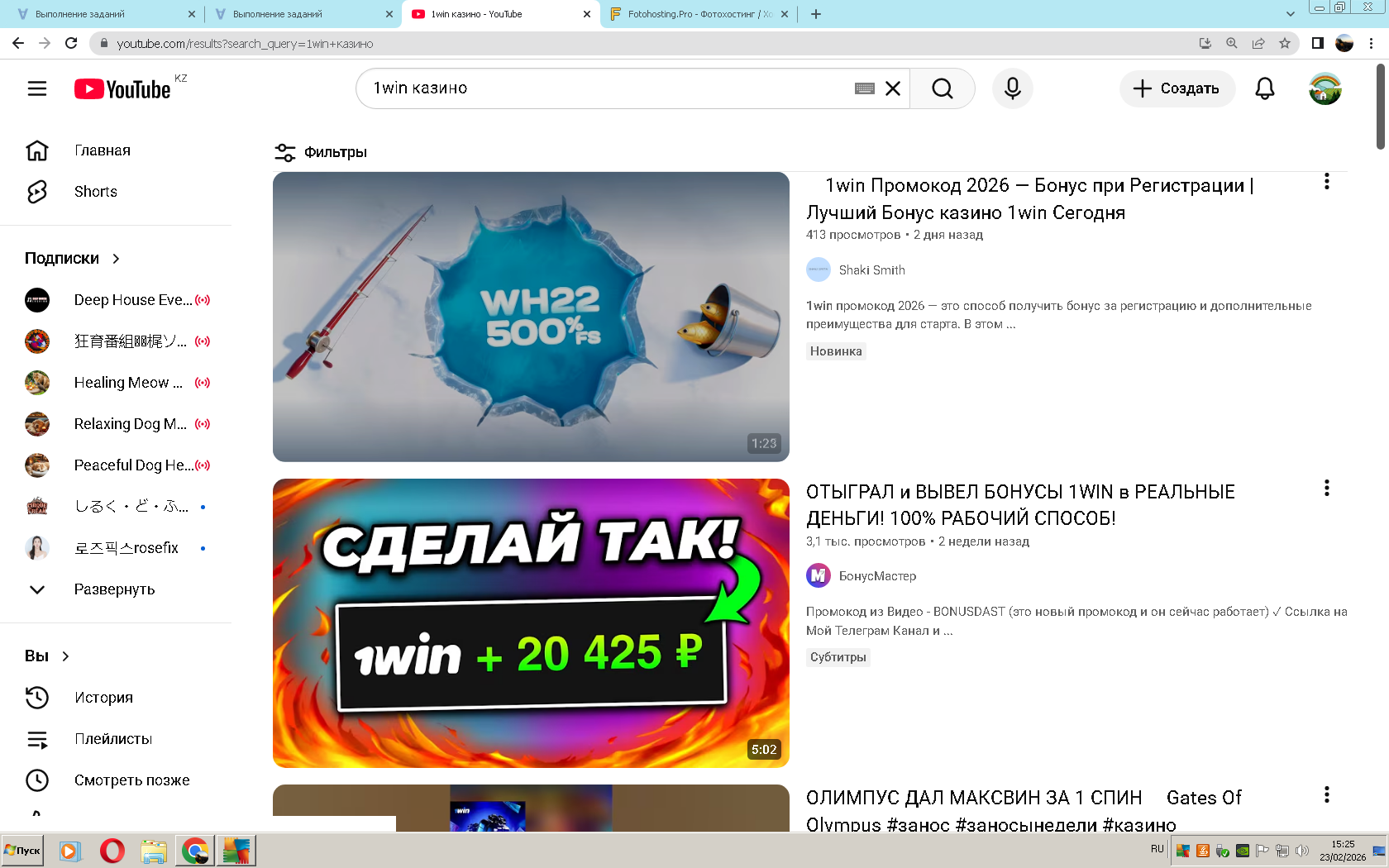Open the ОЛИМПУС ДАЛ МАКСВИН video title
The width and height of the screenshot is (1389, 868).
(x=1024, y=811)
